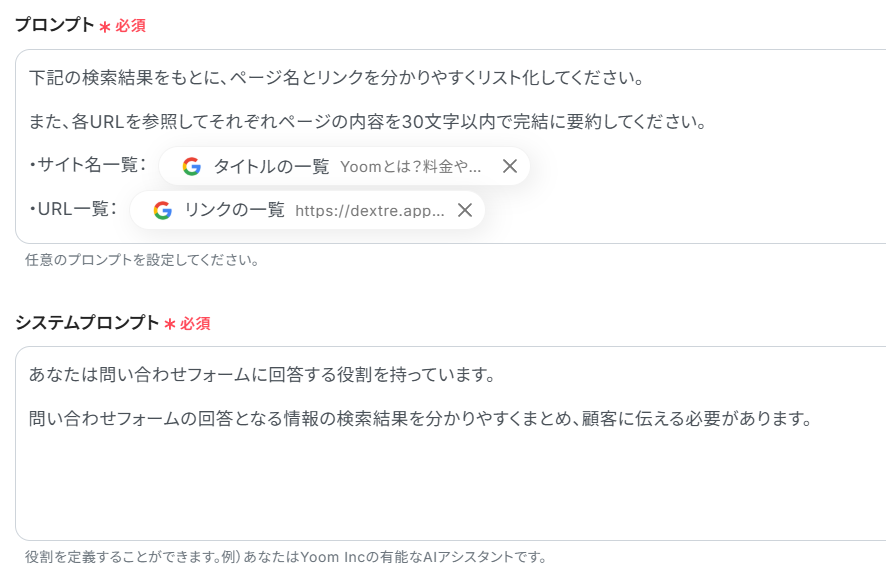The image size is (886, 569).
Task: Click the ・URL一覧: text in prompt
Action: tap(74, 208)
